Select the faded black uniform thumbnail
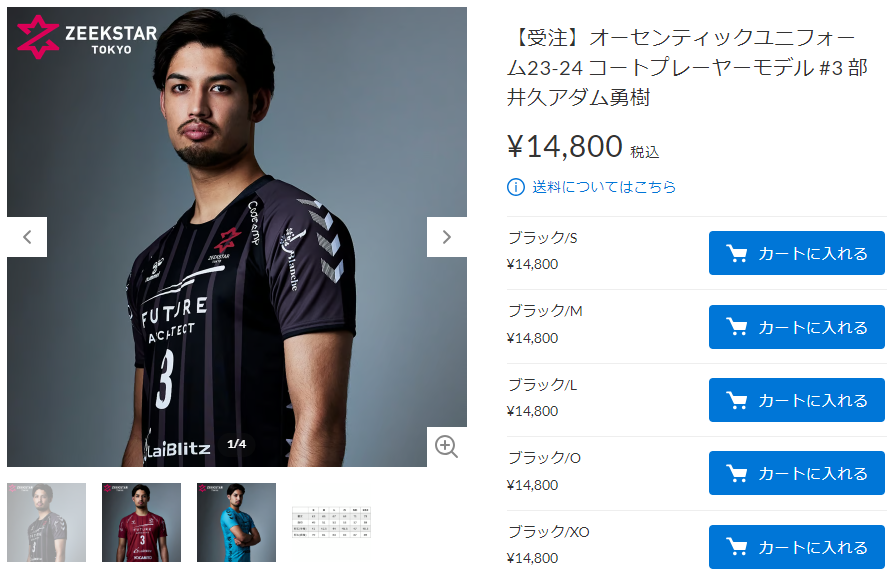The height and width of the screenshot is (579, 891). 47,522
